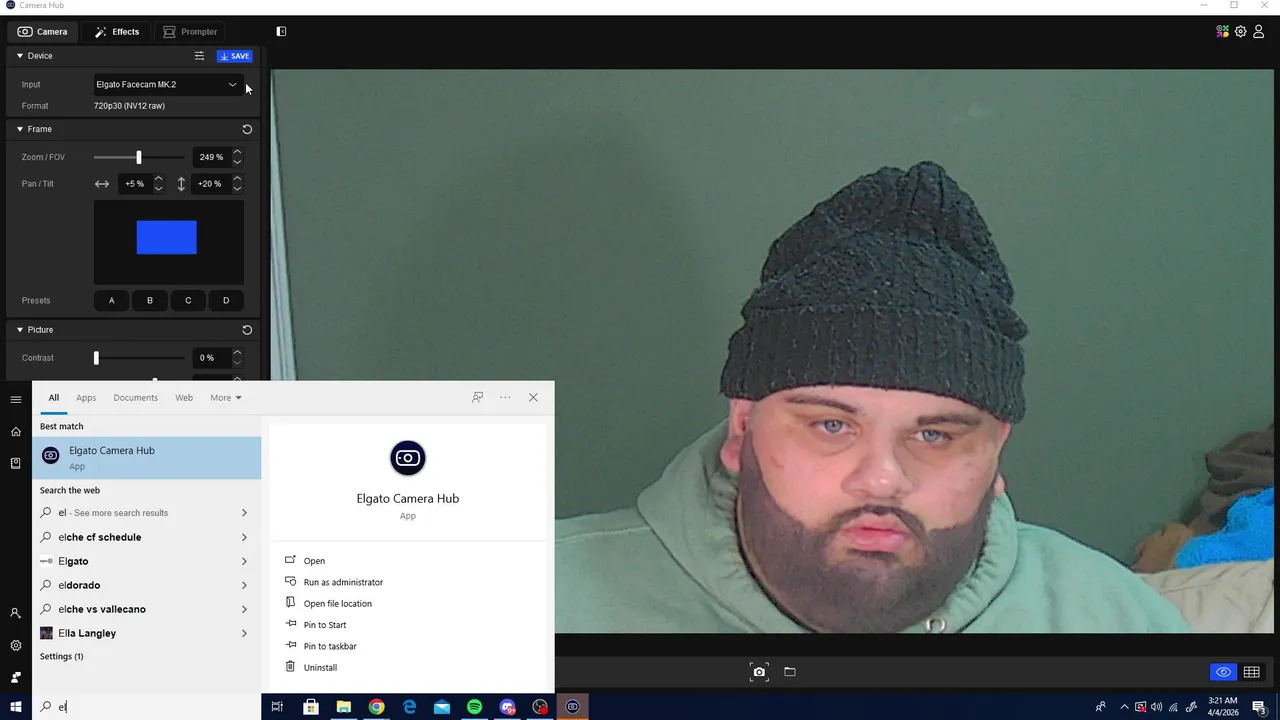Click the blue pan/tilt frame rectangle
Screen dimensions: 1280x720
[167, 237]
